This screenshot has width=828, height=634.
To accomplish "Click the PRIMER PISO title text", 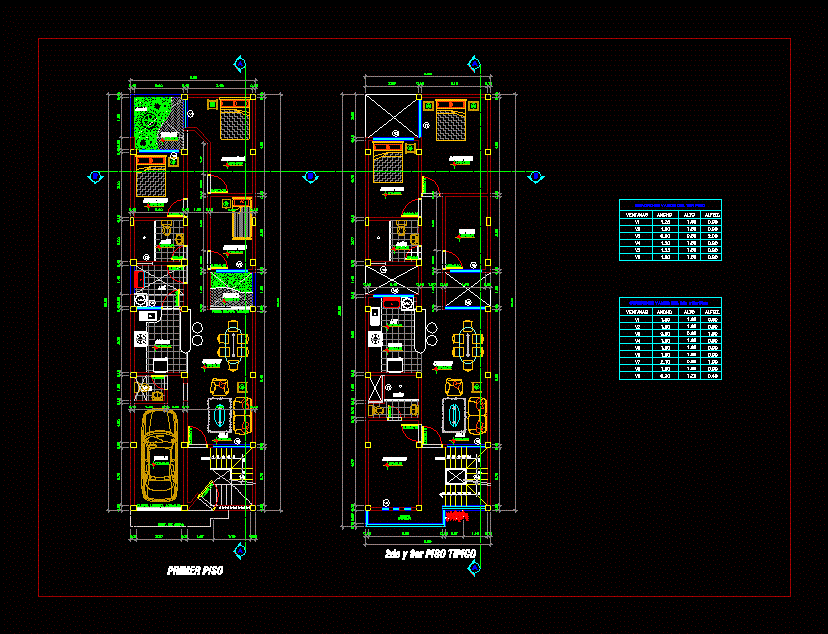I will tap(195, 571).
